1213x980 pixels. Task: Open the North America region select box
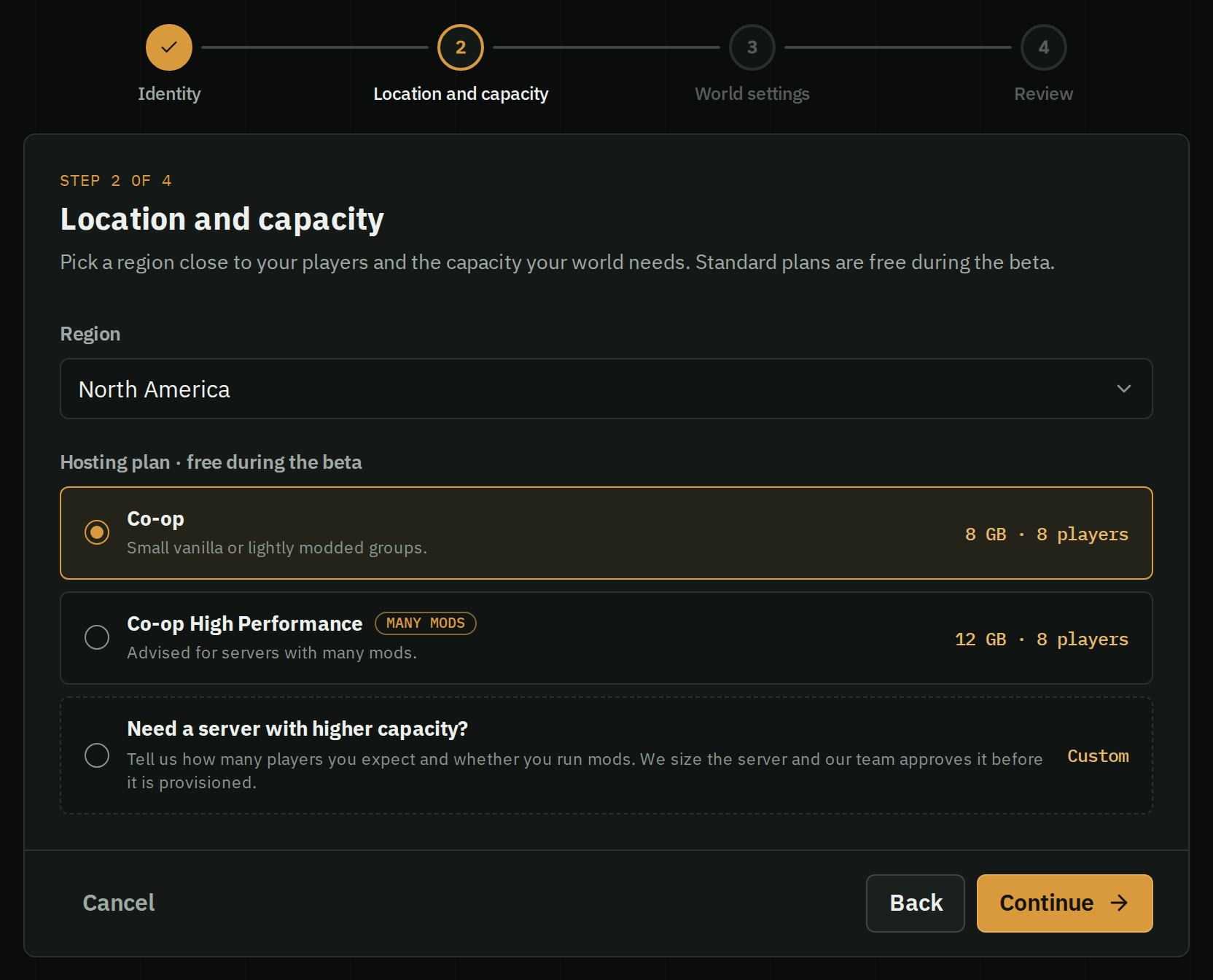(606, 389)
